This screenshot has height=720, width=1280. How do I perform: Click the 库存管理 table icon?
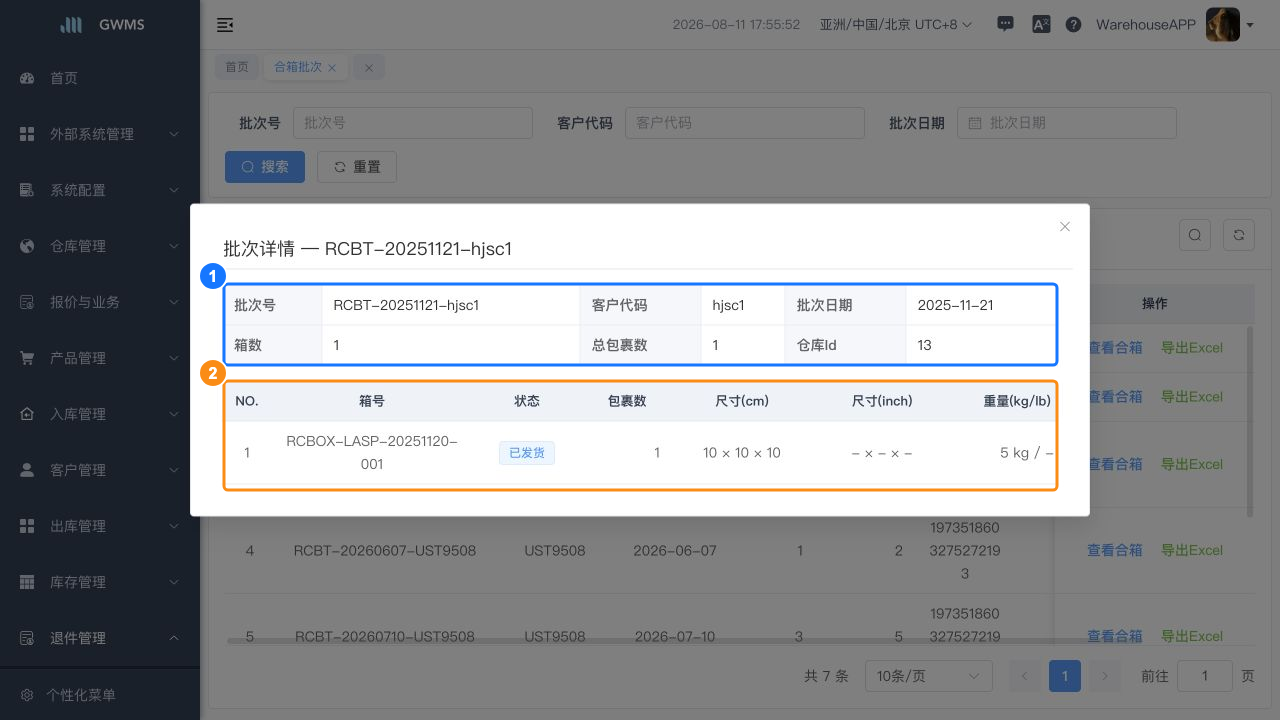(28, 582)
